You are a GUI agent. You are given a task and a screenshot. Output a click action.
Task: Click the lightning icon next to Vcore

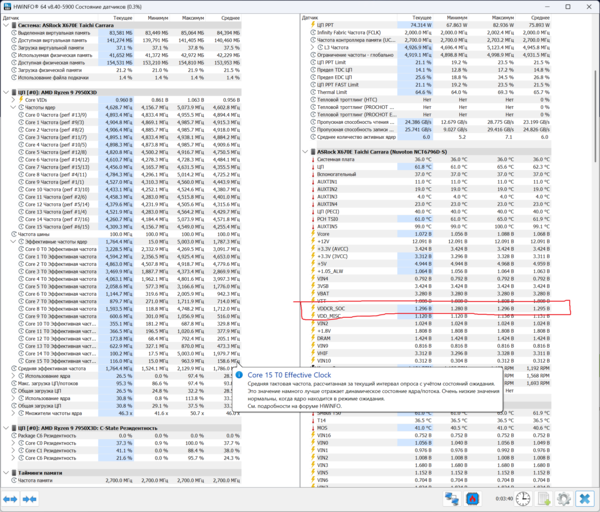tap(313, 234)
